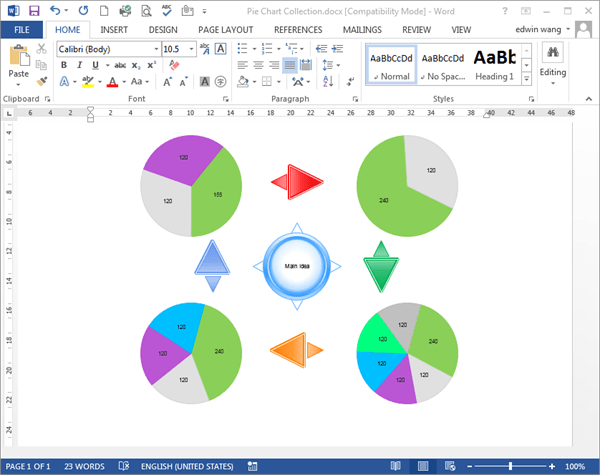Switch to the PAGE LAYOUT tab
This screenshot has width=600, height=475.
click(x=225, y=29)
